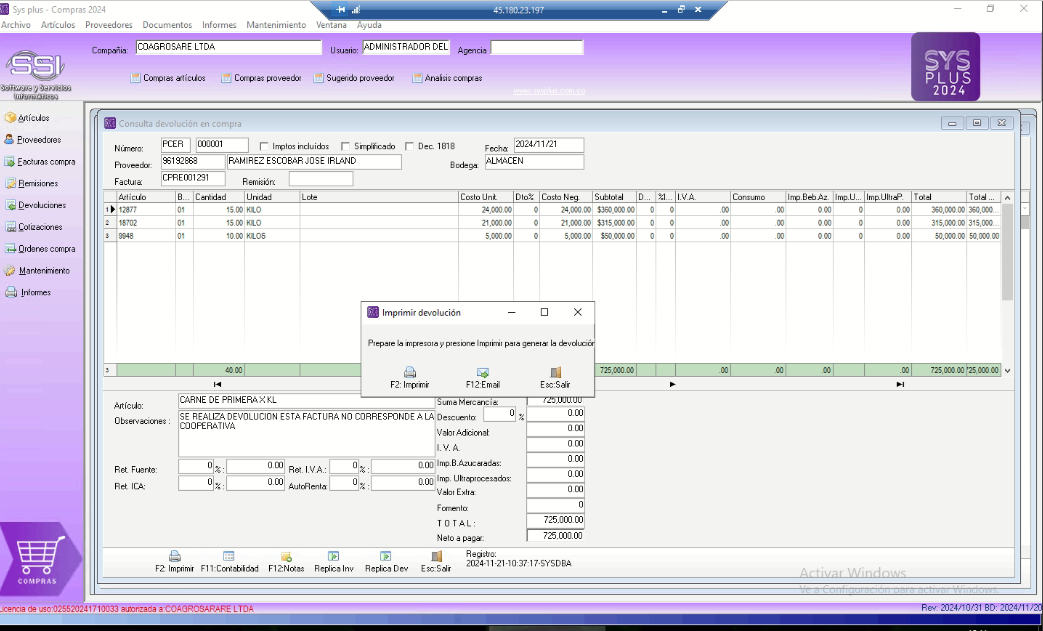
Task: Open the Mantenimiento menu
Action: [276, 25]
